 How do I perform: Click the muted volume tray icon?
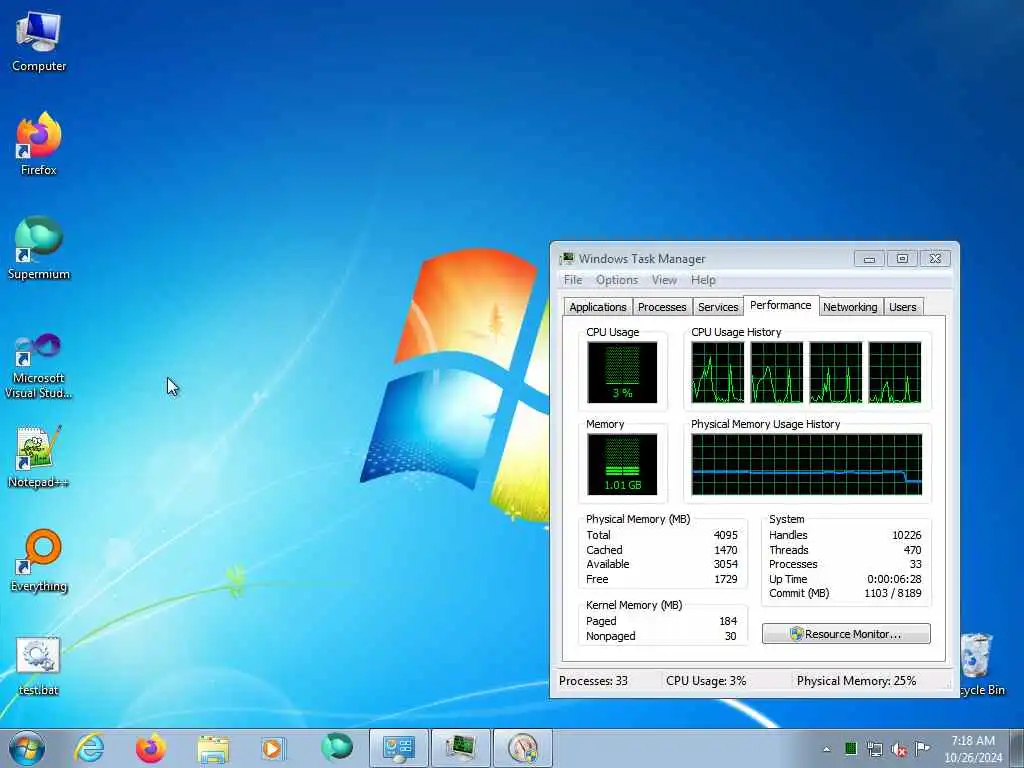click(899, 749)
